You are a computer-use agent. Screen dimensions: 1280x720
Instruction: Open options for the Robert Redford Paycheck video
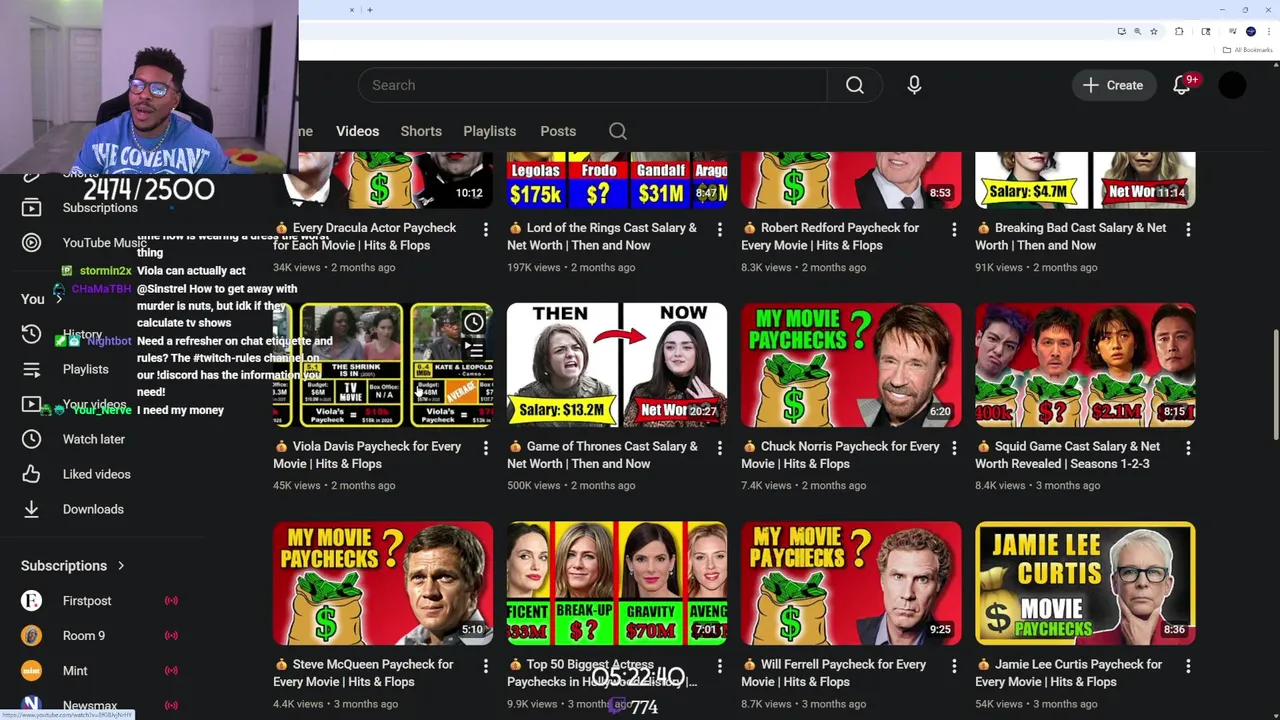coord(954,230)
